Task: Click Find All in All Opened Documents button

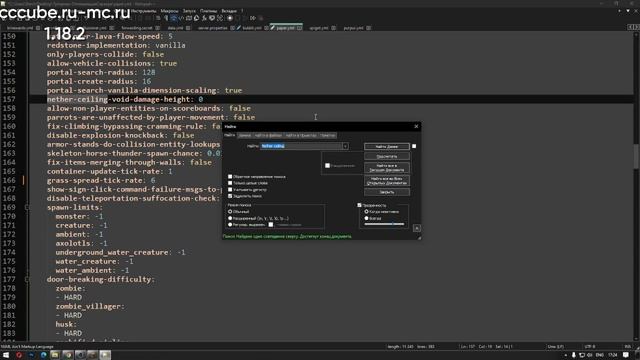Action: 387,181
